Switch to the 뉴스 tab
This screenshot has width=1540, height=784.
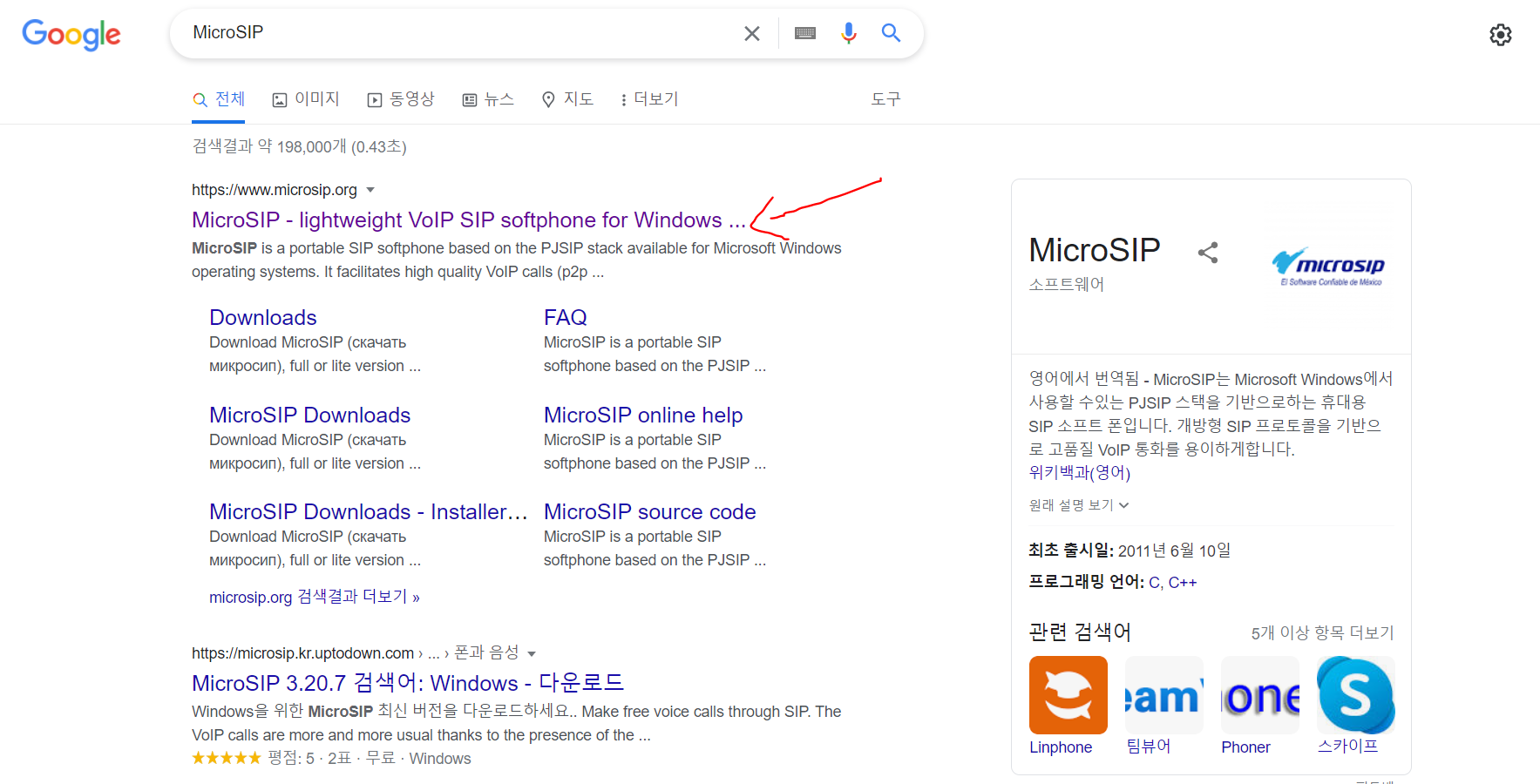point(488,99)
